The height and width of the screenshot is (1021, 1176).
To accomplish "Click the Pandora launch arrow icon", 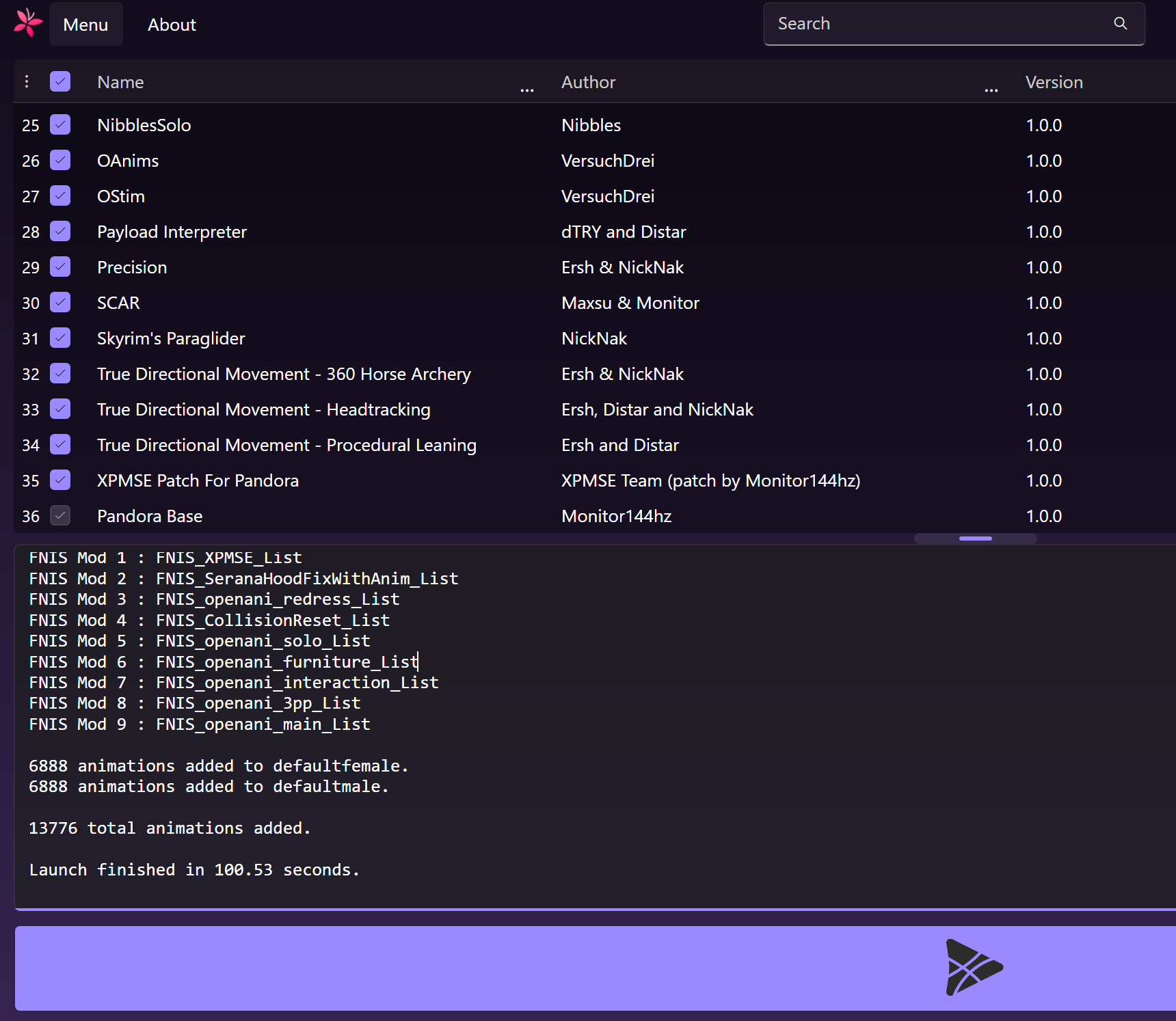I will [973, 967].
